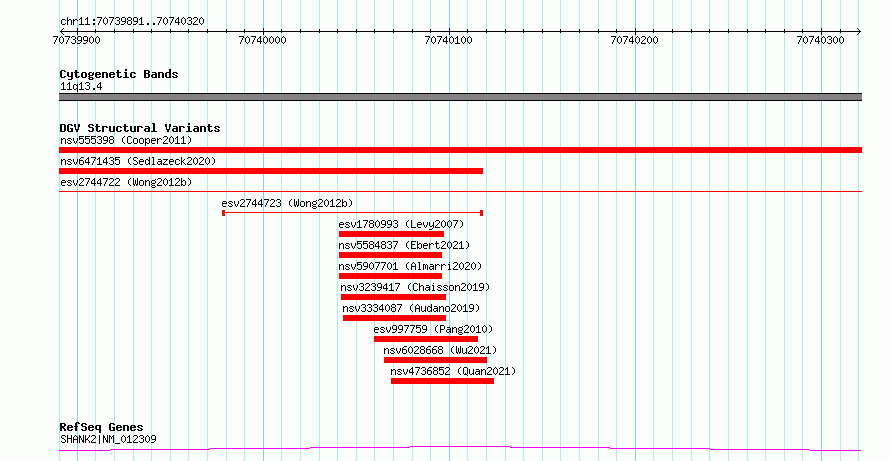The height and width of the screenshot is (461, 890).
Task: Click the 11q13.4 band label
Action: pos(81,87)
